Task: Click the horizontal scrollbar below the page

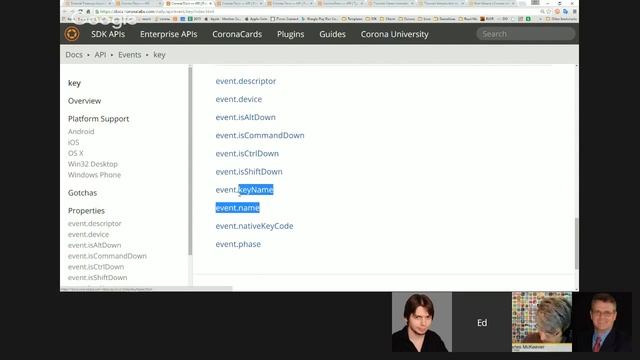Action: pyautogui.click(x=147, y=289)
